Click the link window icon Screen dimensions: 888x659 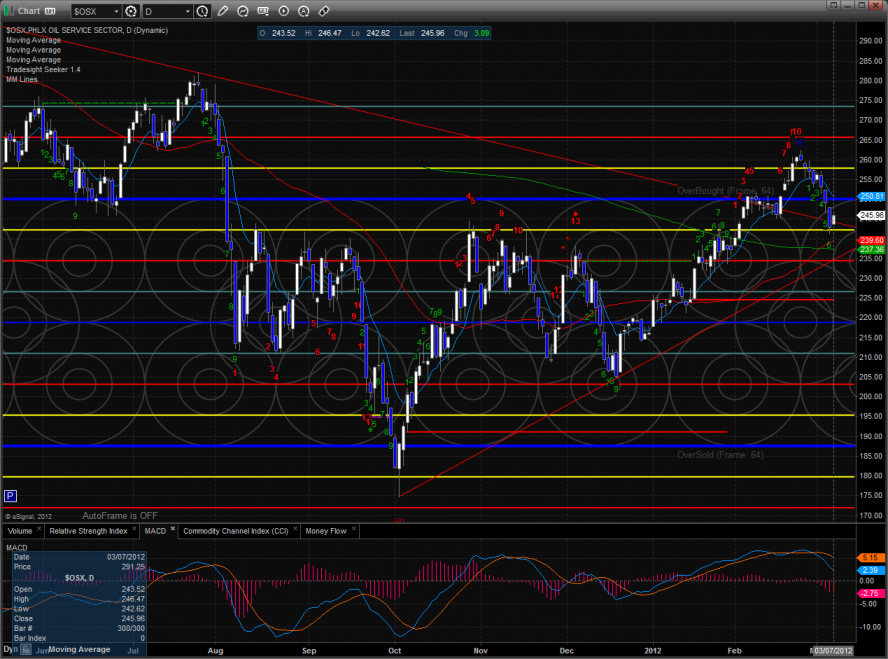324,11
